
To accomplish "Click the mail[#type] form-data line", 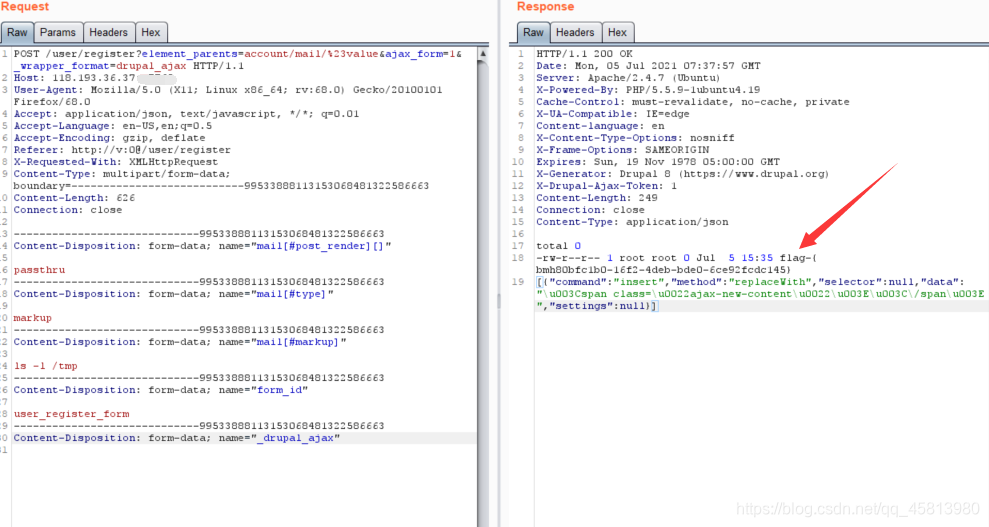I will tap(173, 294).
